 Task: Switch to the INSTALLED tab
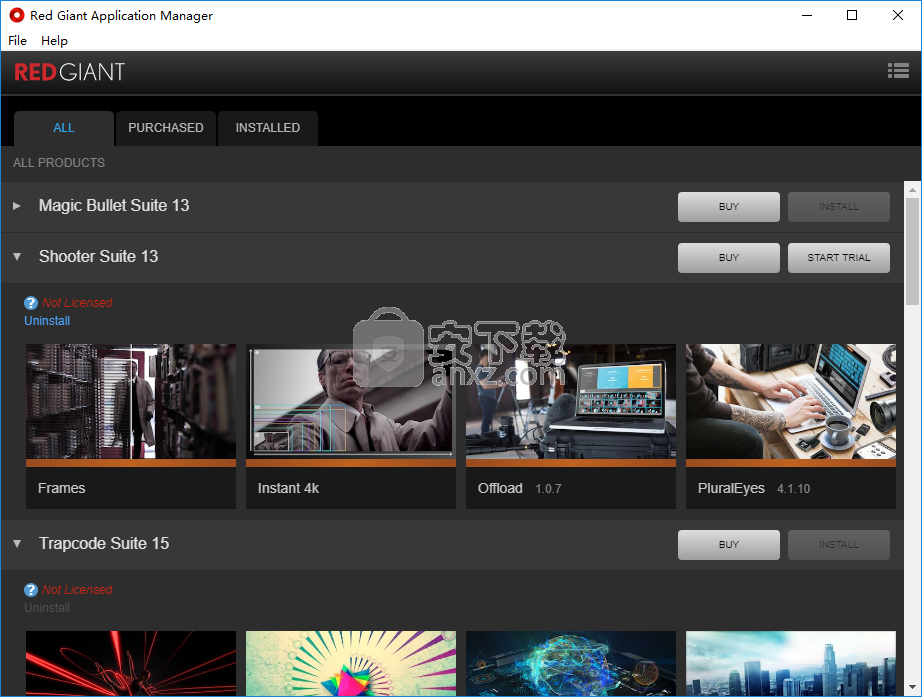(268, 128)
